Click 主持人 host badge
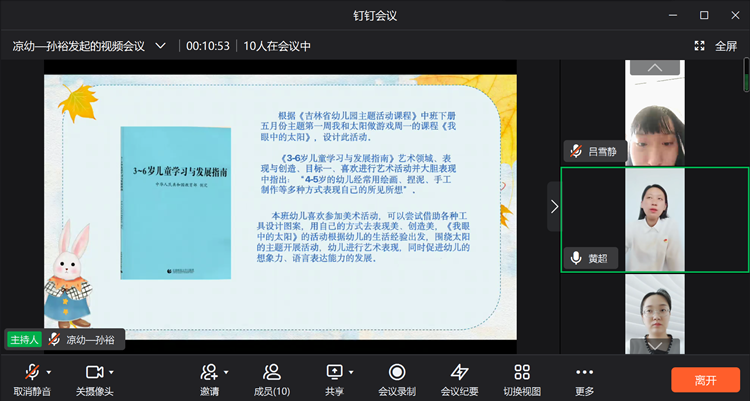Viewport: 750px width, 401px height. coord(24,340)
